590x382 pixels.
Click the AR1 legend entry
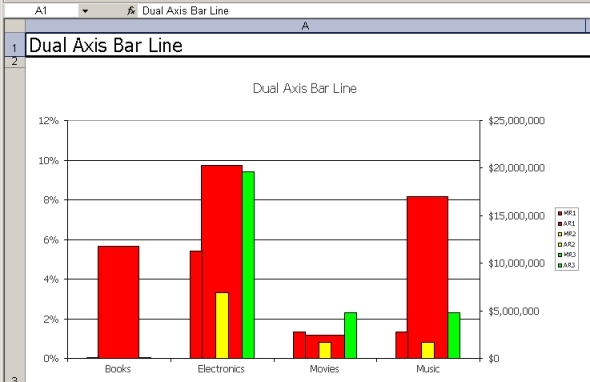[567, 224]
